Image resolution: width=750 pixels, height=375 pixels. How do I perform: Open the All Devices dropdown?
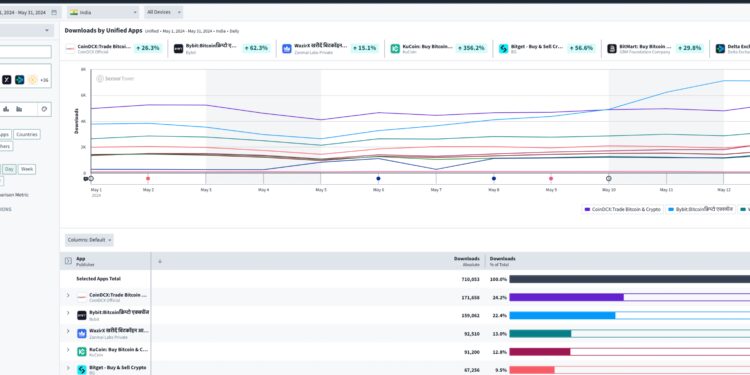click(164, 12)
